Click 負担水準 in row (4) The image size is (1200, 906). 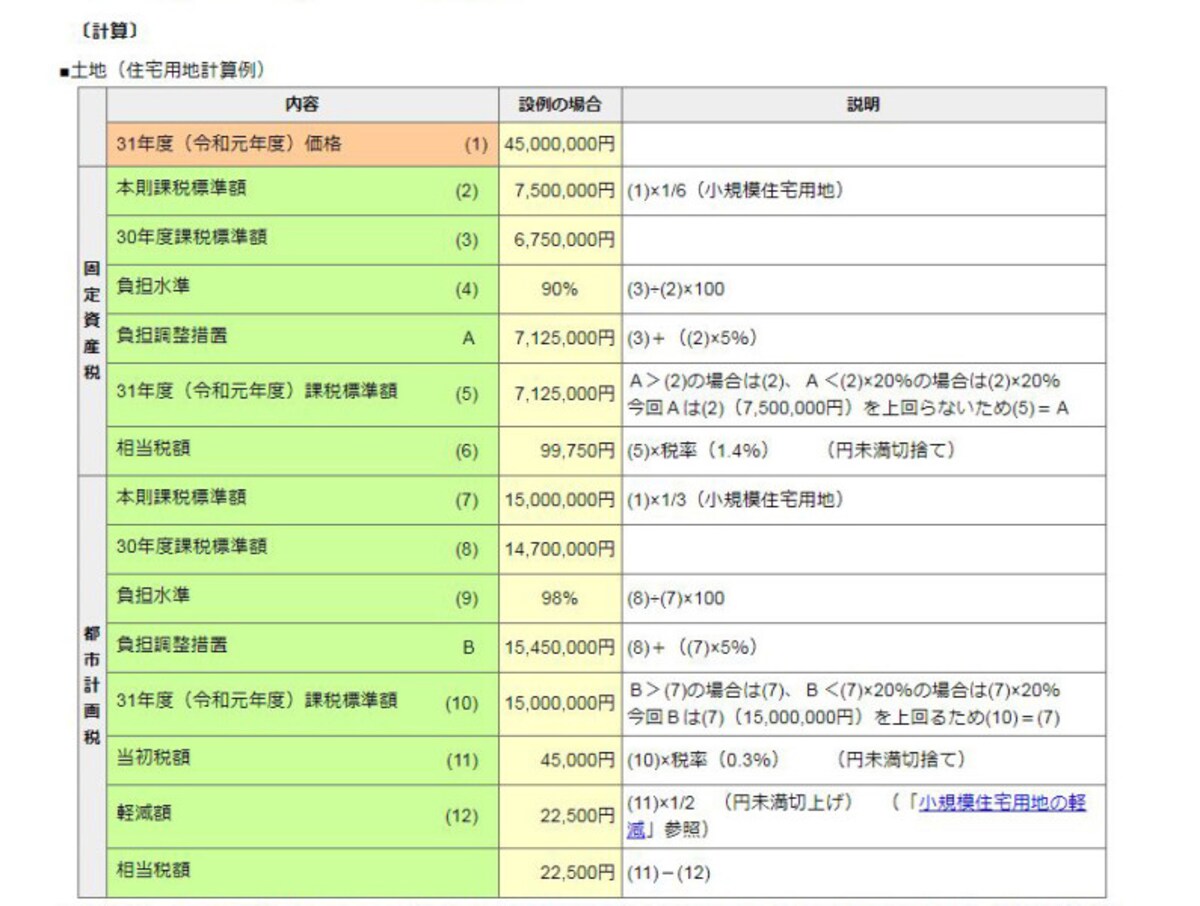153,287
